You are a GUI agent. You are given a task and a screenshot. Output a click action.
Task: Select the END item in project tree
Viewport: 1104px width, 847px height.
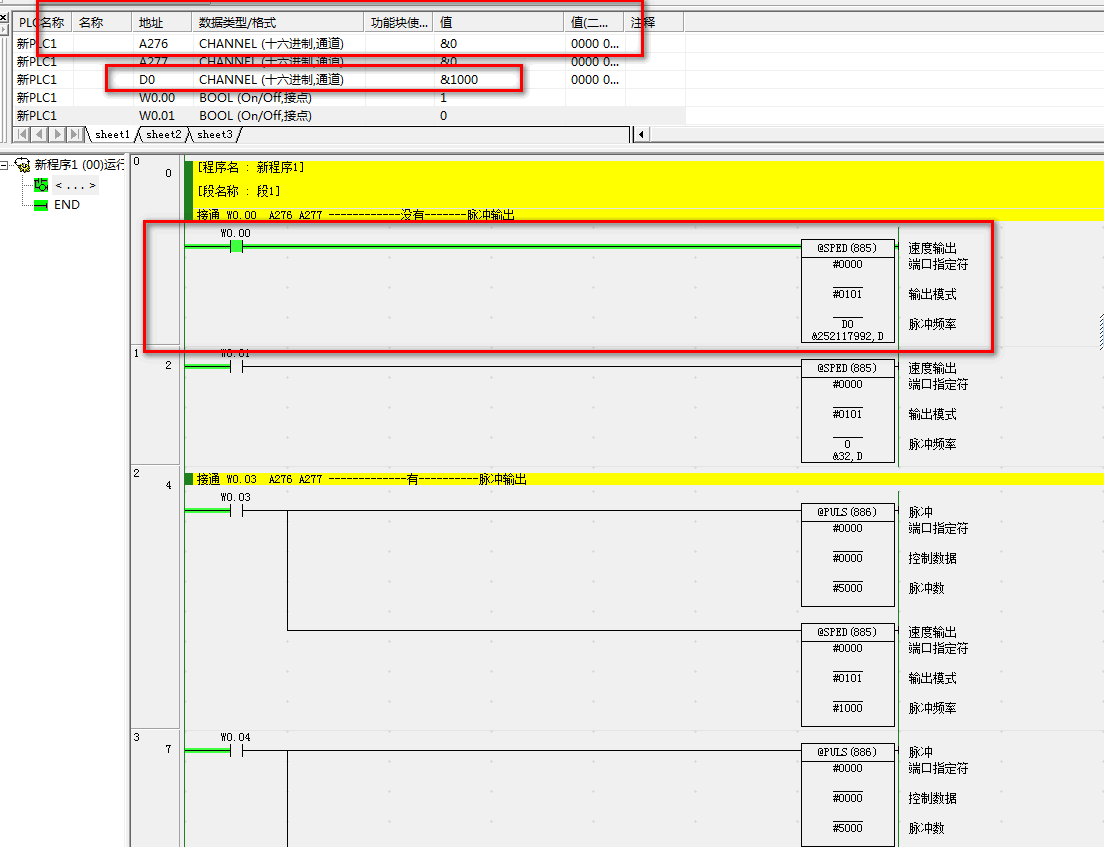coord(66,205)
